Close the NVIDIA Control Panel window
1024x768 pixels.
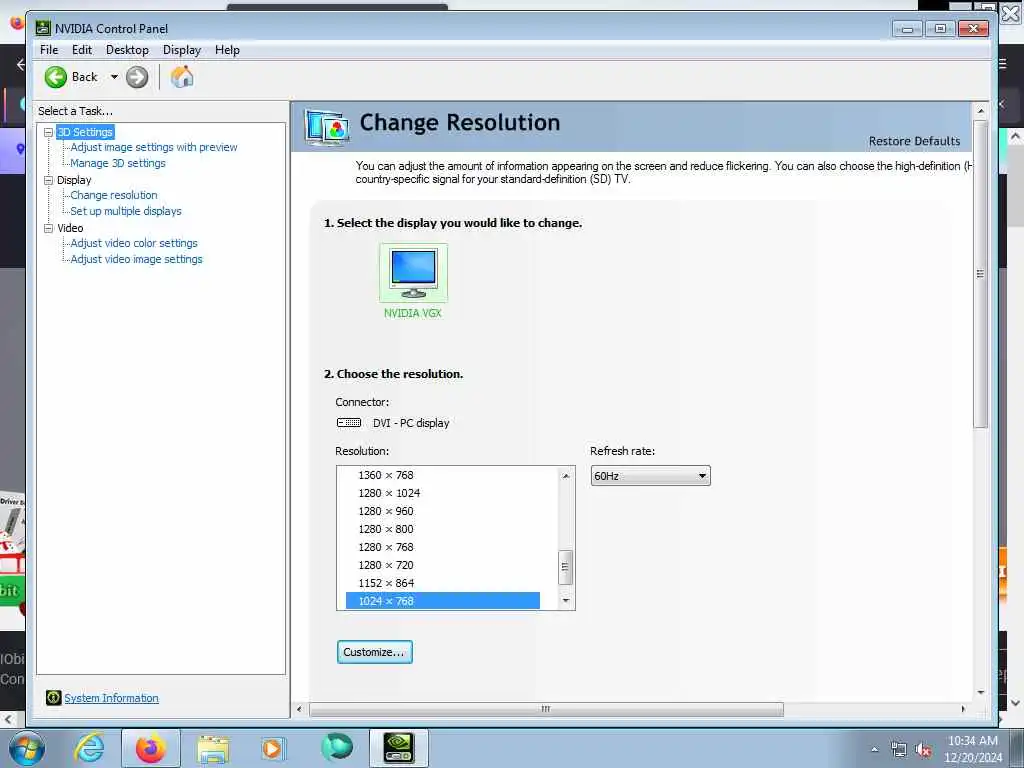click(x=973, y=29)
